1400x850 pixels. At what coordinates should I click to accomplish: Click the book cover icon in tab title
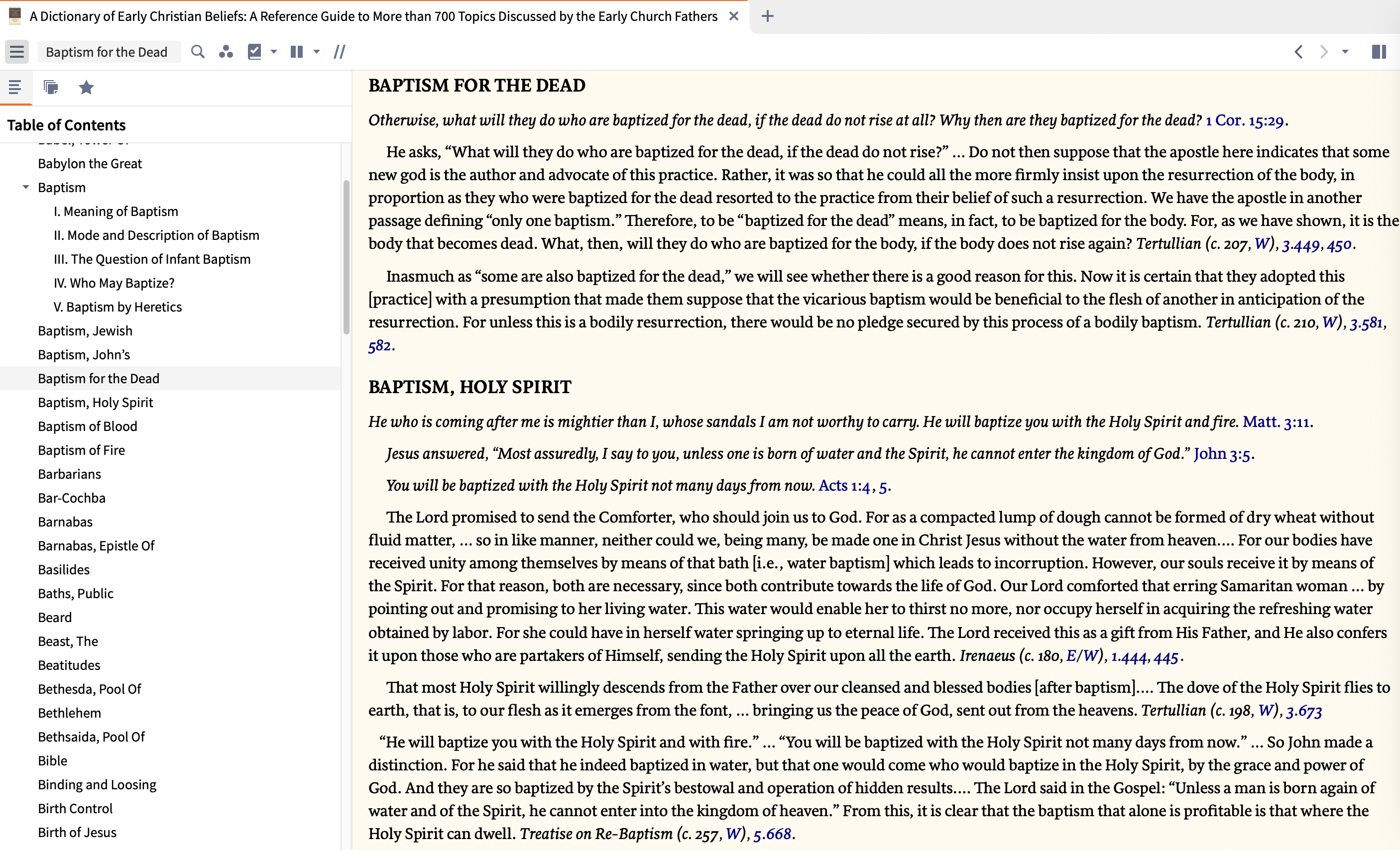(15, 16)
